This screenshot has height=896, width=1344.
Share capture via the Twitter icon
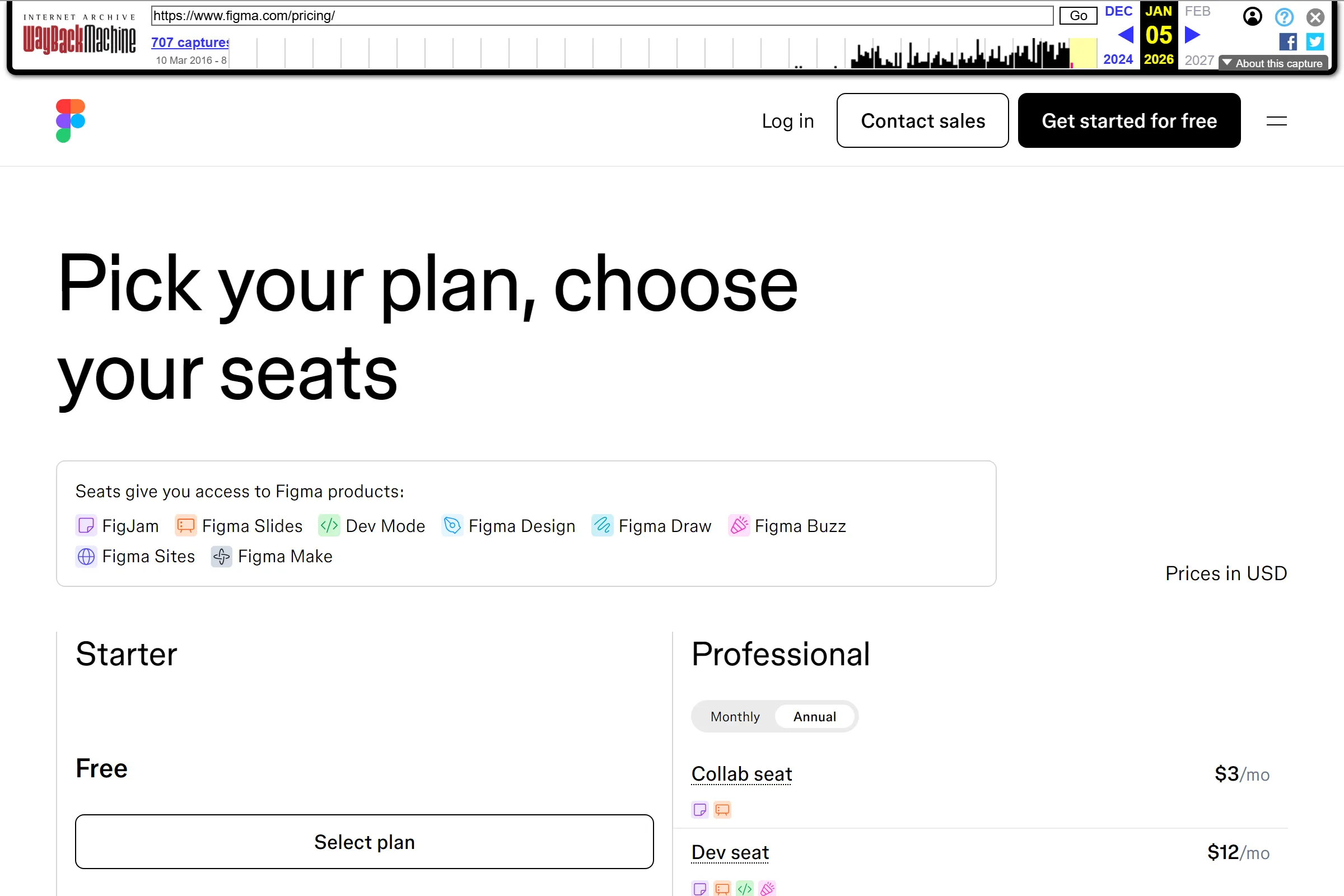(x=1314, y=41)
